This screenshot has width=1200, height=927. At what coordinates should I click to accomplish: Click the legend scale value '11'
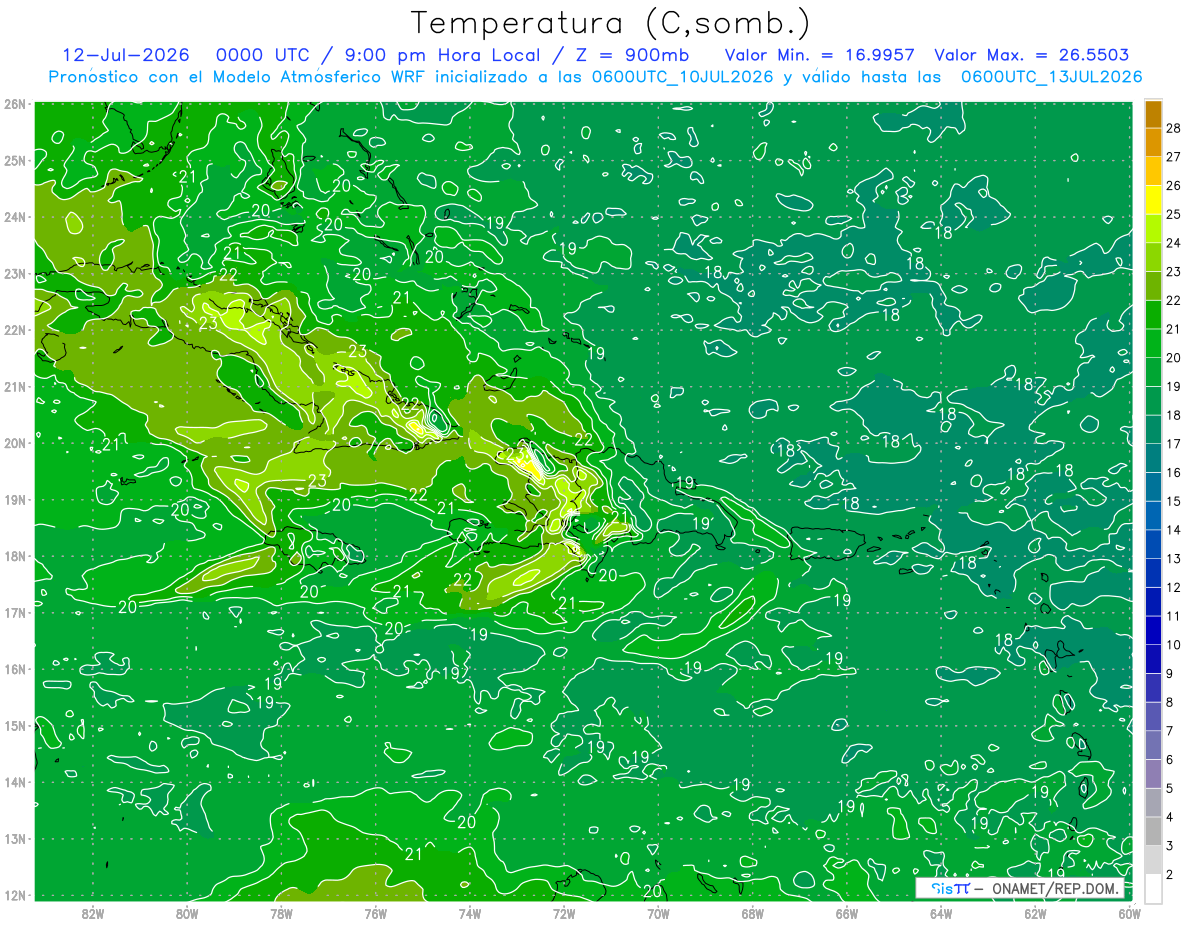click(1174, 616)
